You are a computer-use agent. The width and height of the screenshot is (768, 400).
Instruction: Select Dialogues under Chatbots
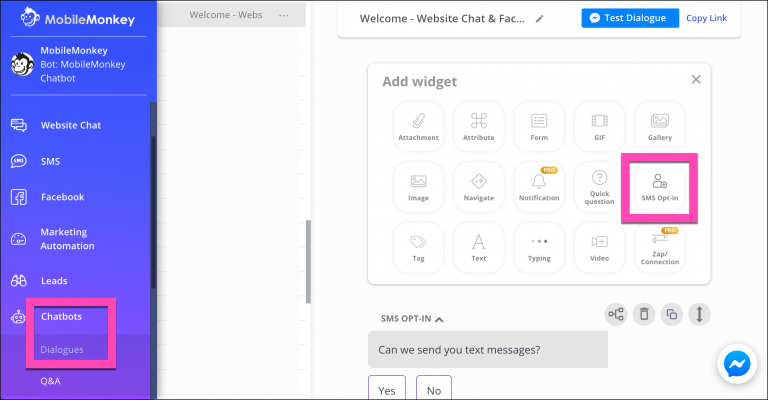click(x=62, y=350)
